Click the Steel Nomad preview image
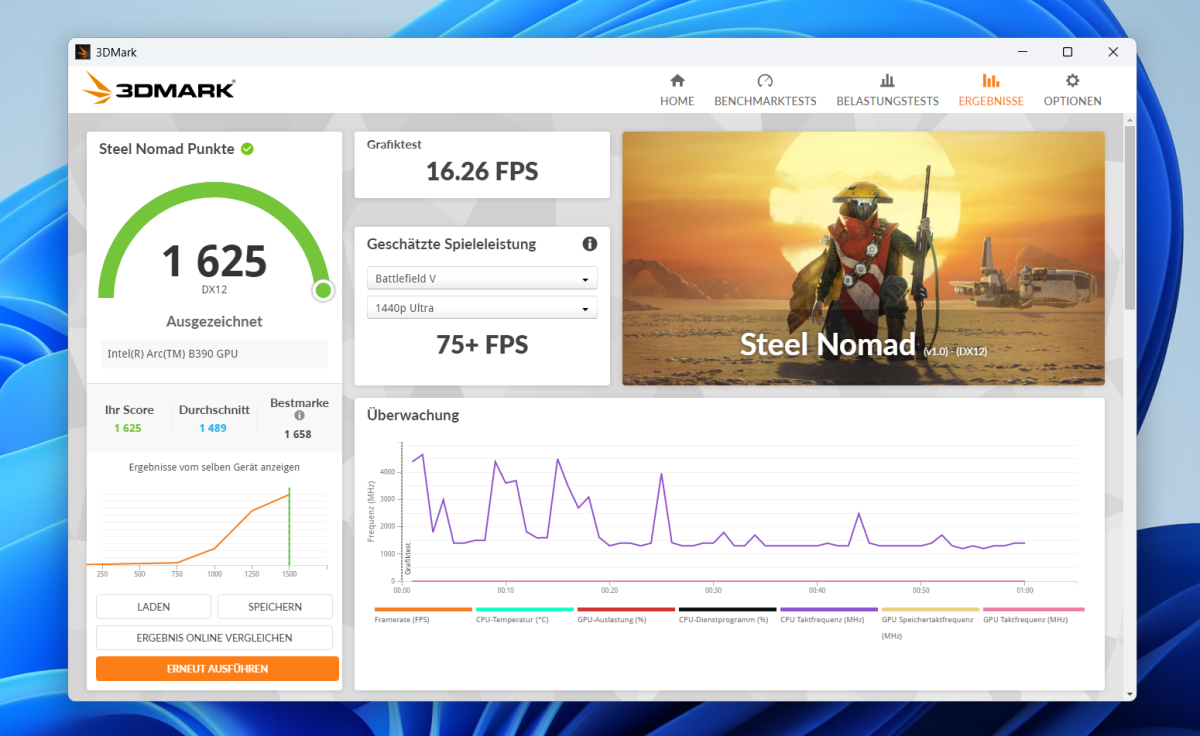 click(x=864, y=258)
